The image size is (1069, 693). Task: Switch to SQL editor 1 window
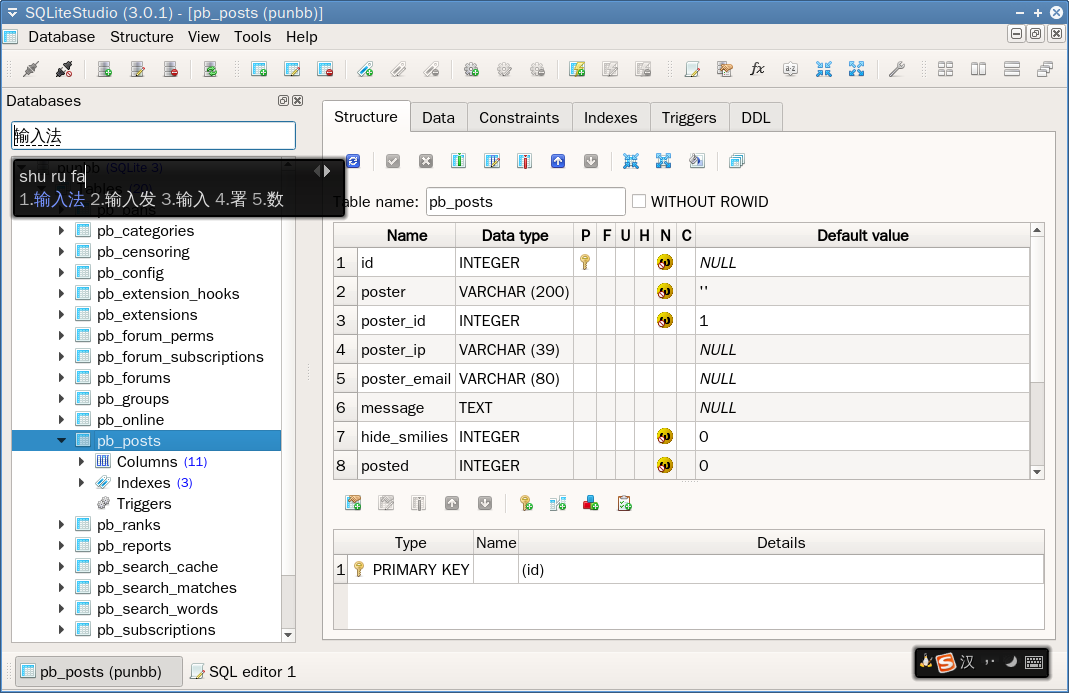coord(243,672)
